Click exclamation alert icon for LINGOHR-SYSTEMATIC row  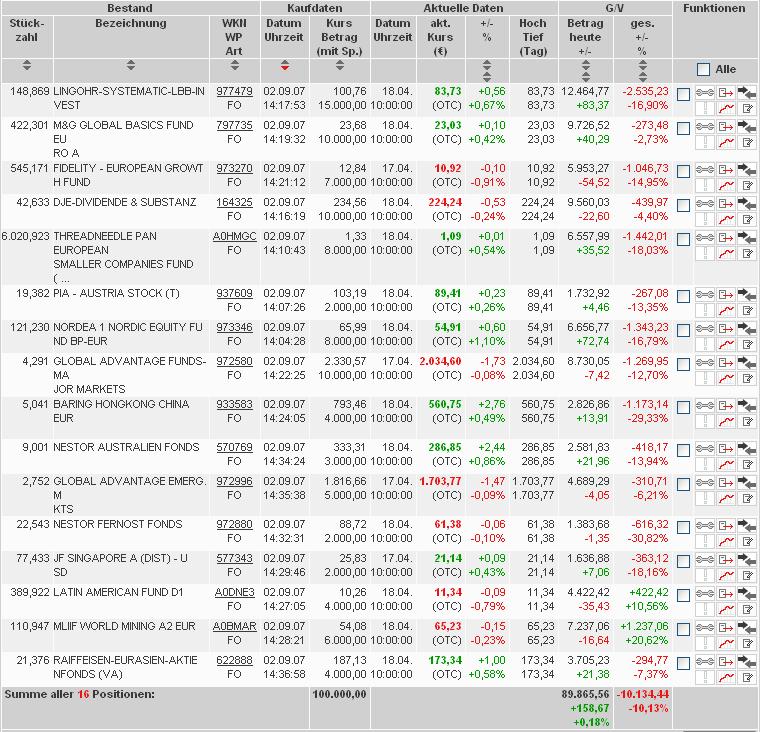click(x=705, y=108)
